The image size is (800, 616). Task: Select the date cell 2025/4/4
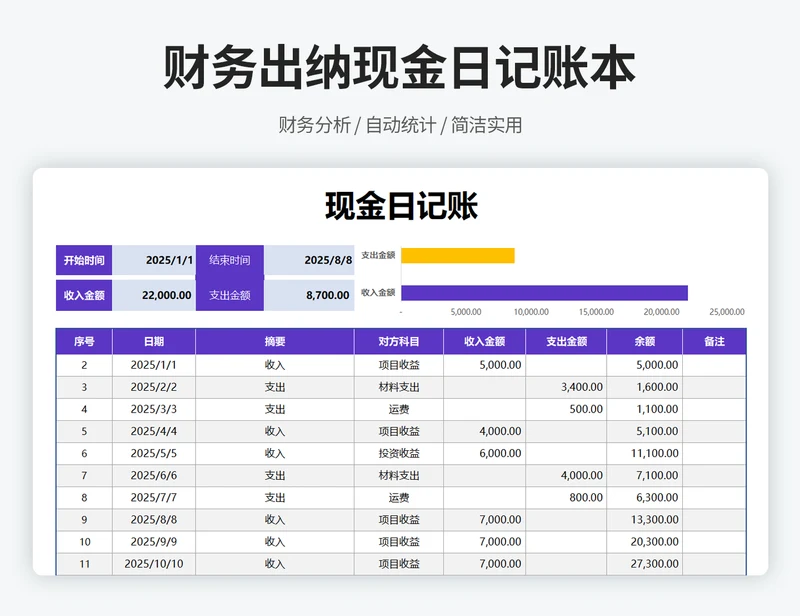154,431
